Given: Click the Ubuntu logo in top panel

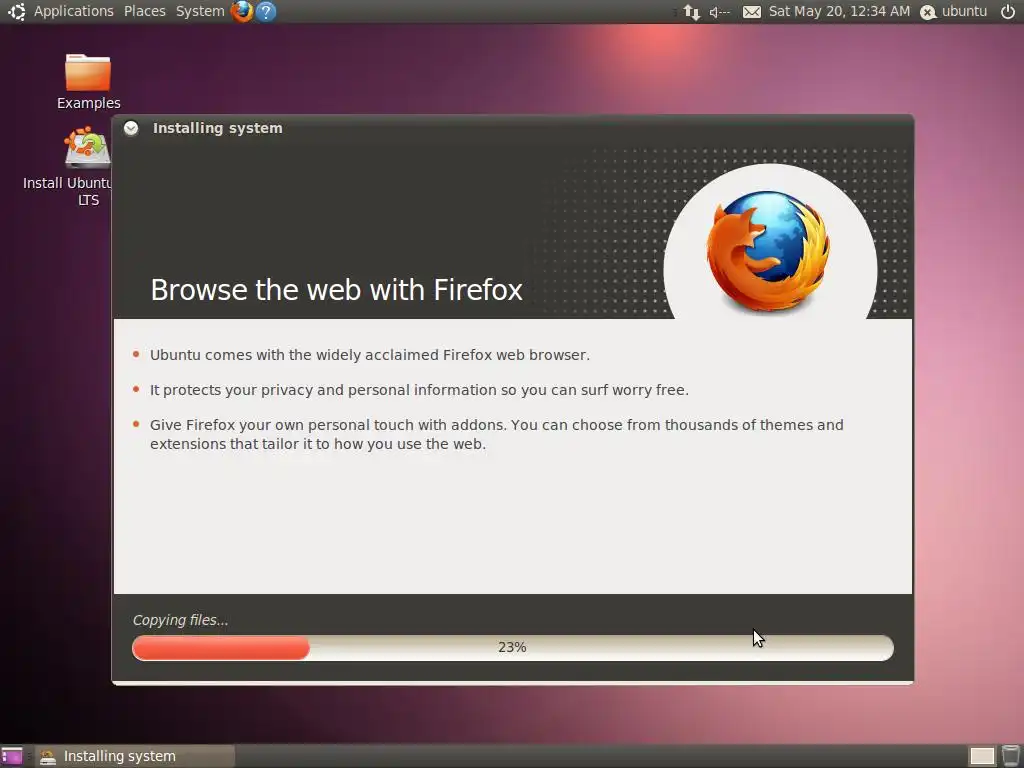Looking at the screenshot, I should [x=16, y=11].
